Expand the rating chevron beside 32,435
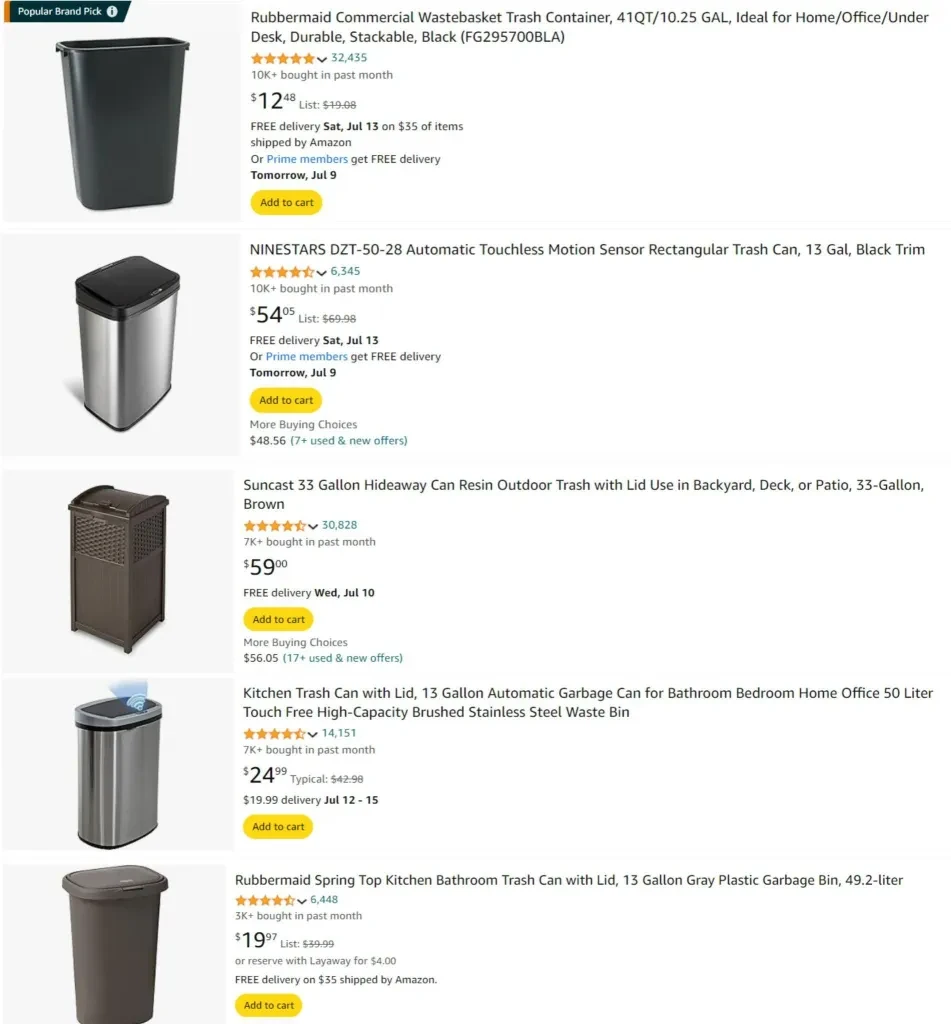This screenshot has height=1024, width=951. click(322, 59)
